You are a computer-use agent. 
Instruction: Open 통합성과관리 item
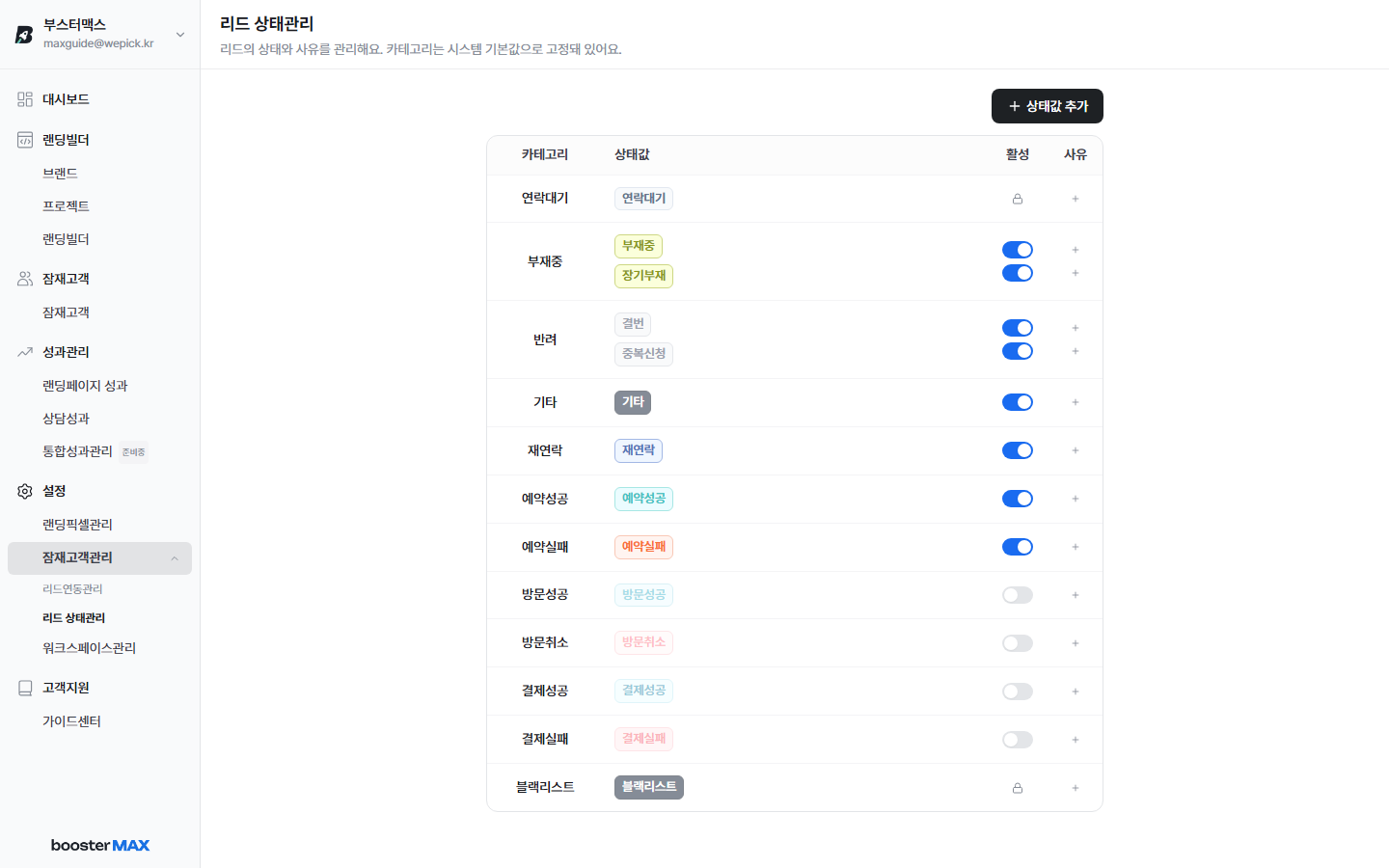[77, 451]
